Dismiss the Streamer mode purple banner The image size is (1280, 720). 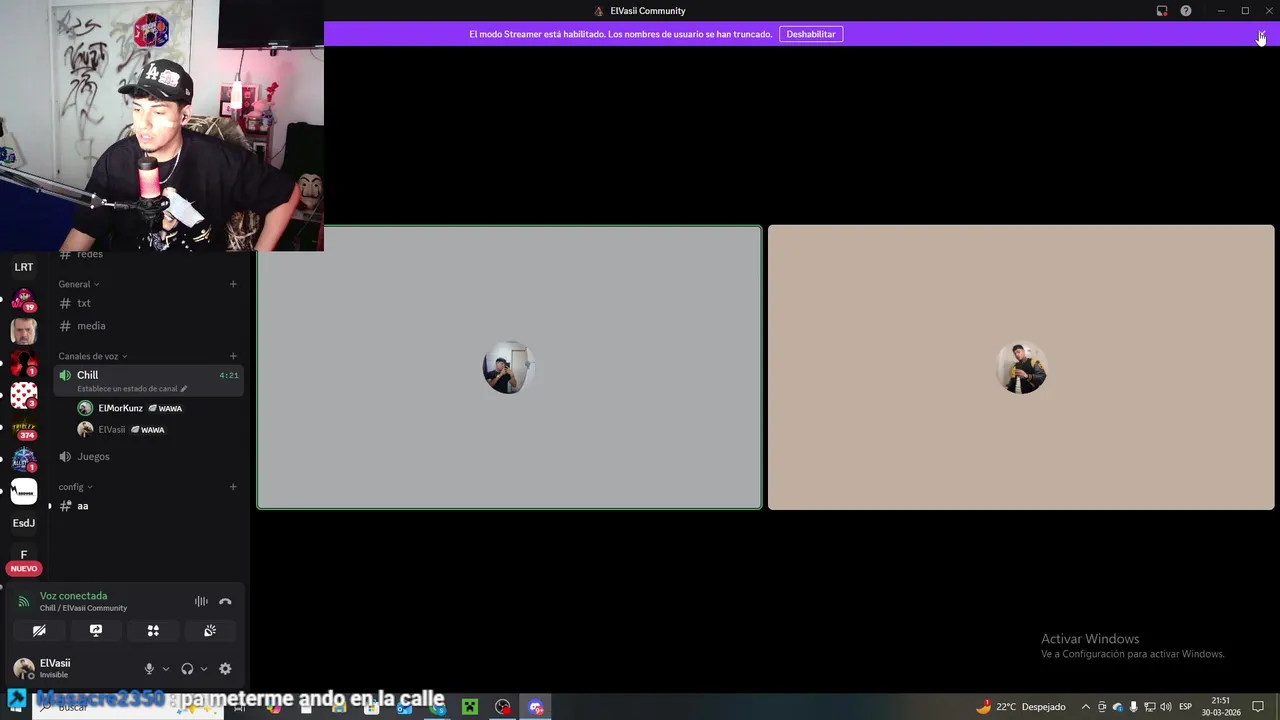click(x=1262, y=34)
